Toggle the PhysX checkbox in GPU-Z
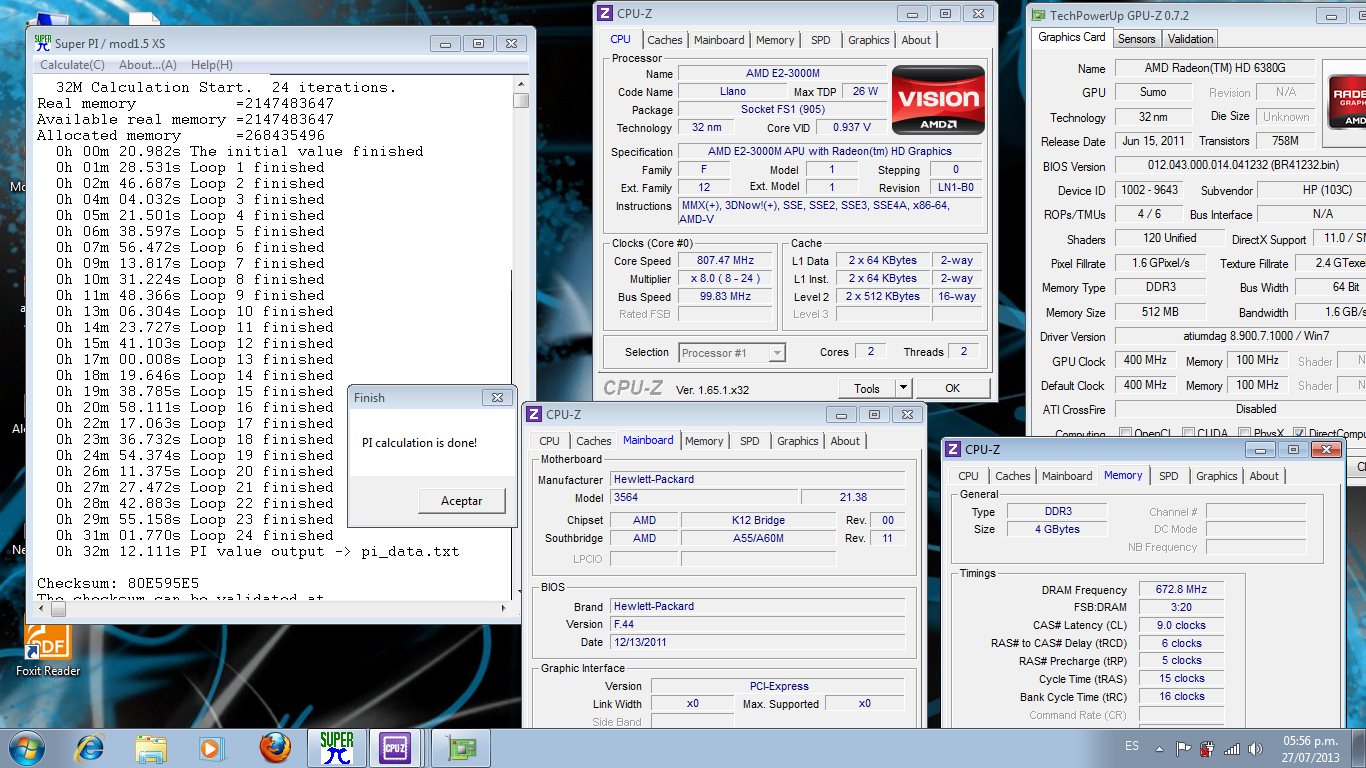The image size is (1366, 768). coord(1243,434)
